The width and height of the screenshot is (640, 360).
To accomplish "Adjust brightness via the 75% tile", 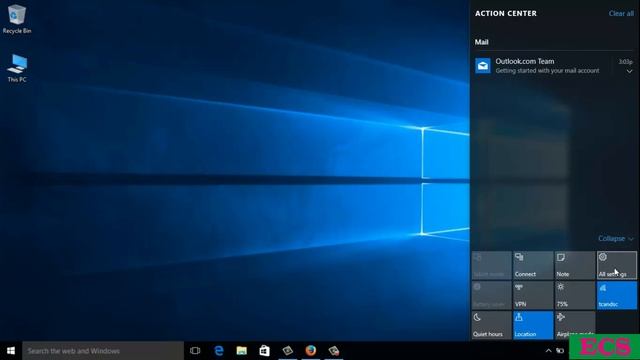I will [575, 295].
